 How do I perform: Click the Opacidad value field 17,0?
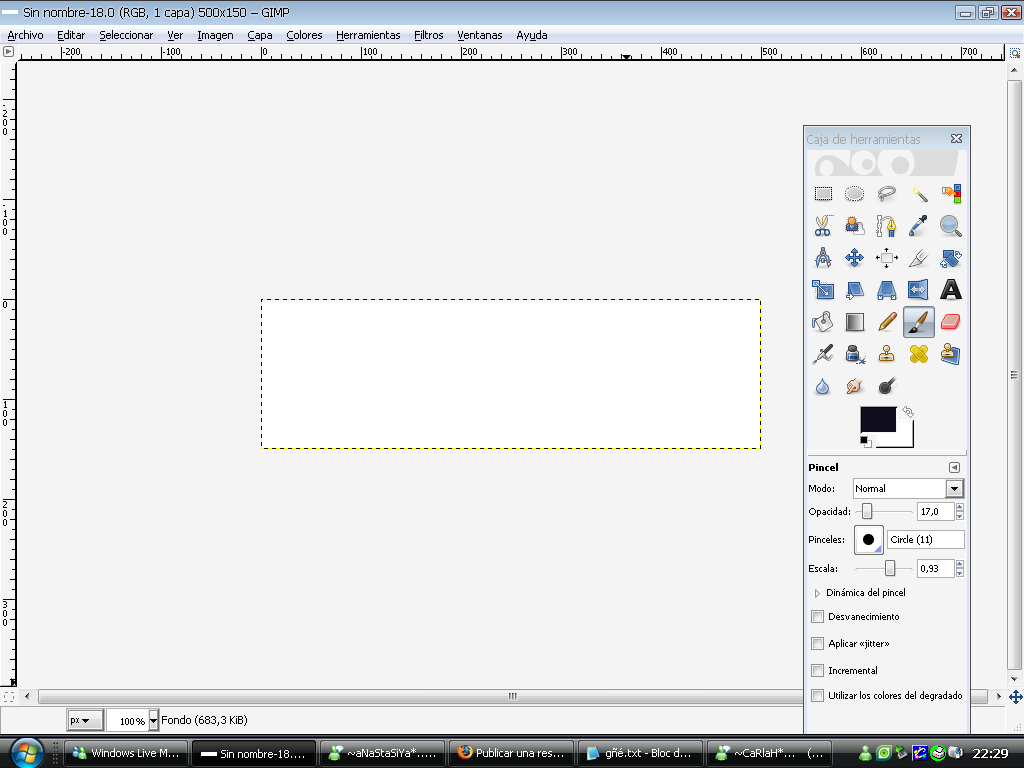click(x=935, y=511)
